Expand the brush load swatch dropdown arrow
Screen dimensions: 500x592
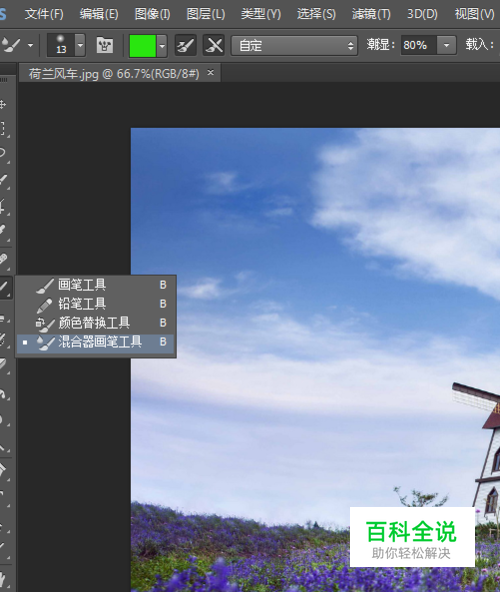point(162,46)
